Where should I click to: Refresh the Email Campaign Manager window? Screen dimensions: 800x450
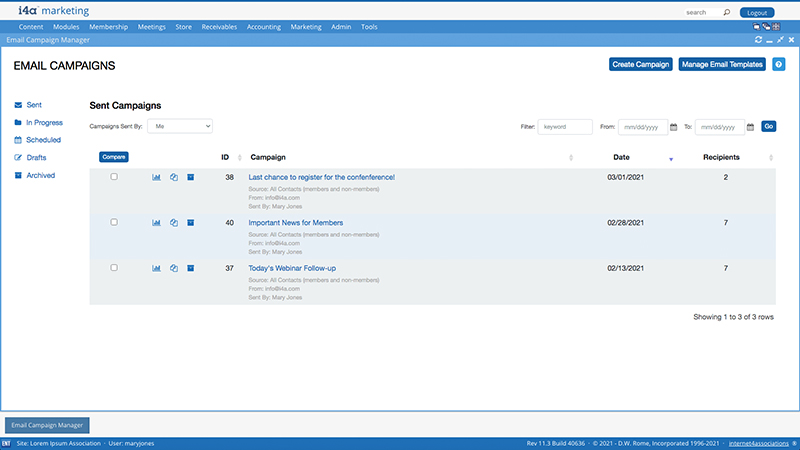(758, 40)
